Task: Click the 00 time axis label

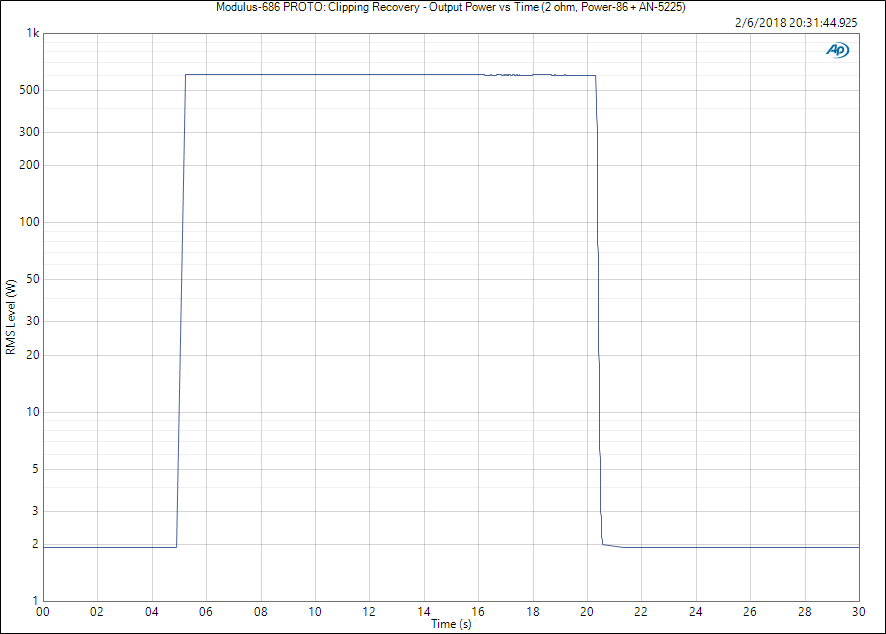Action: coord(43,612)
